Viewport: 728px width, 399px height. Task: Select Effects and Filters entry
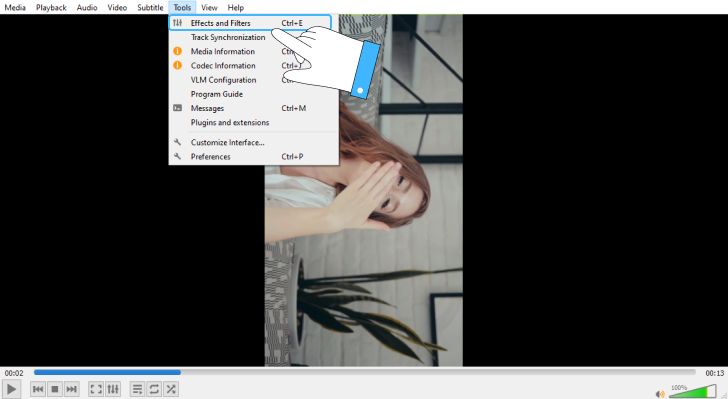pyautogui.click(x=250, y=23)
